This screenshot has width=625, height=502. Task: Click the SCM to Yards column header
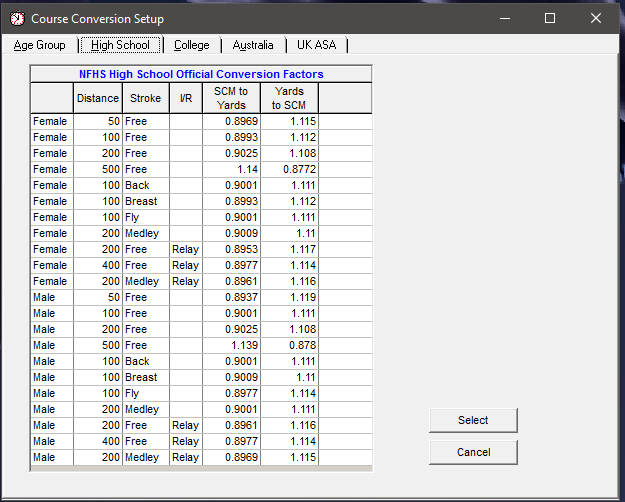coord(231,98)
